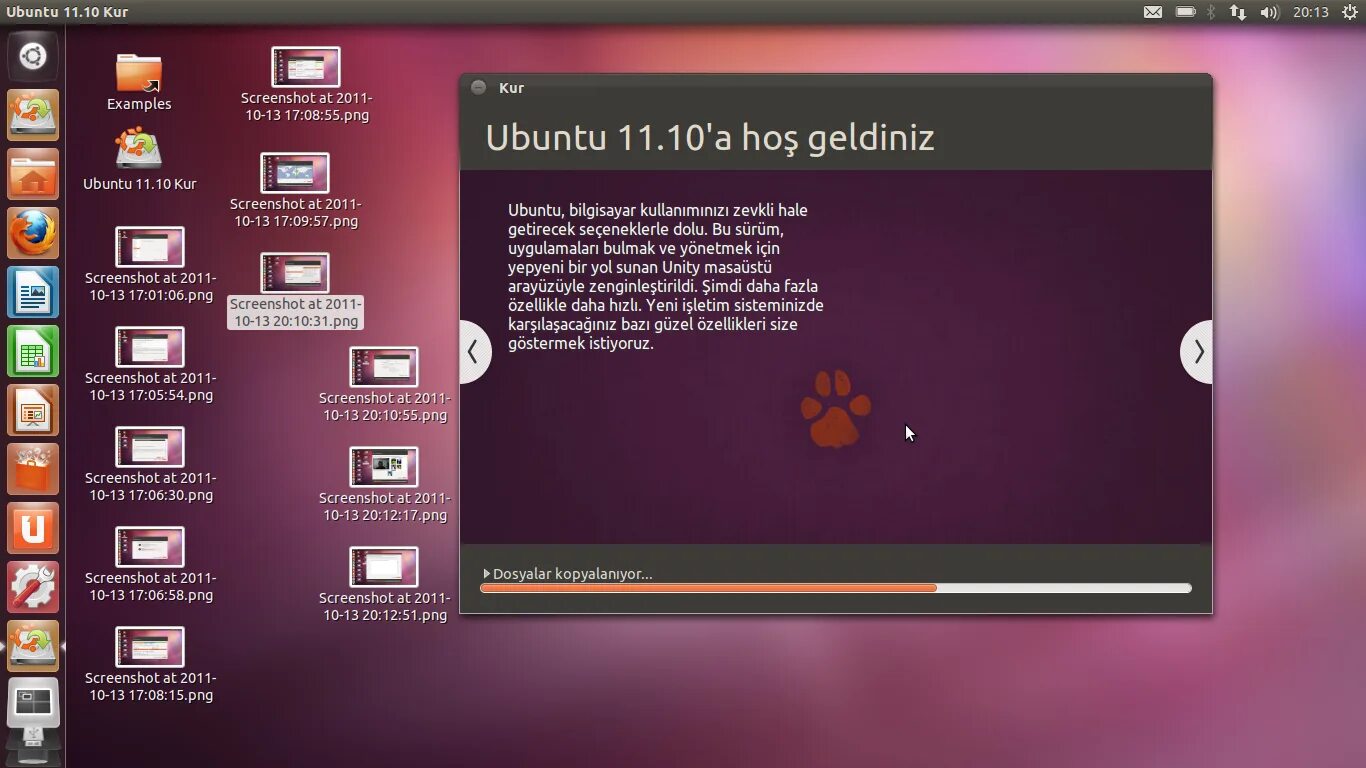Open the clock showing 20:13

[1310, 12]
